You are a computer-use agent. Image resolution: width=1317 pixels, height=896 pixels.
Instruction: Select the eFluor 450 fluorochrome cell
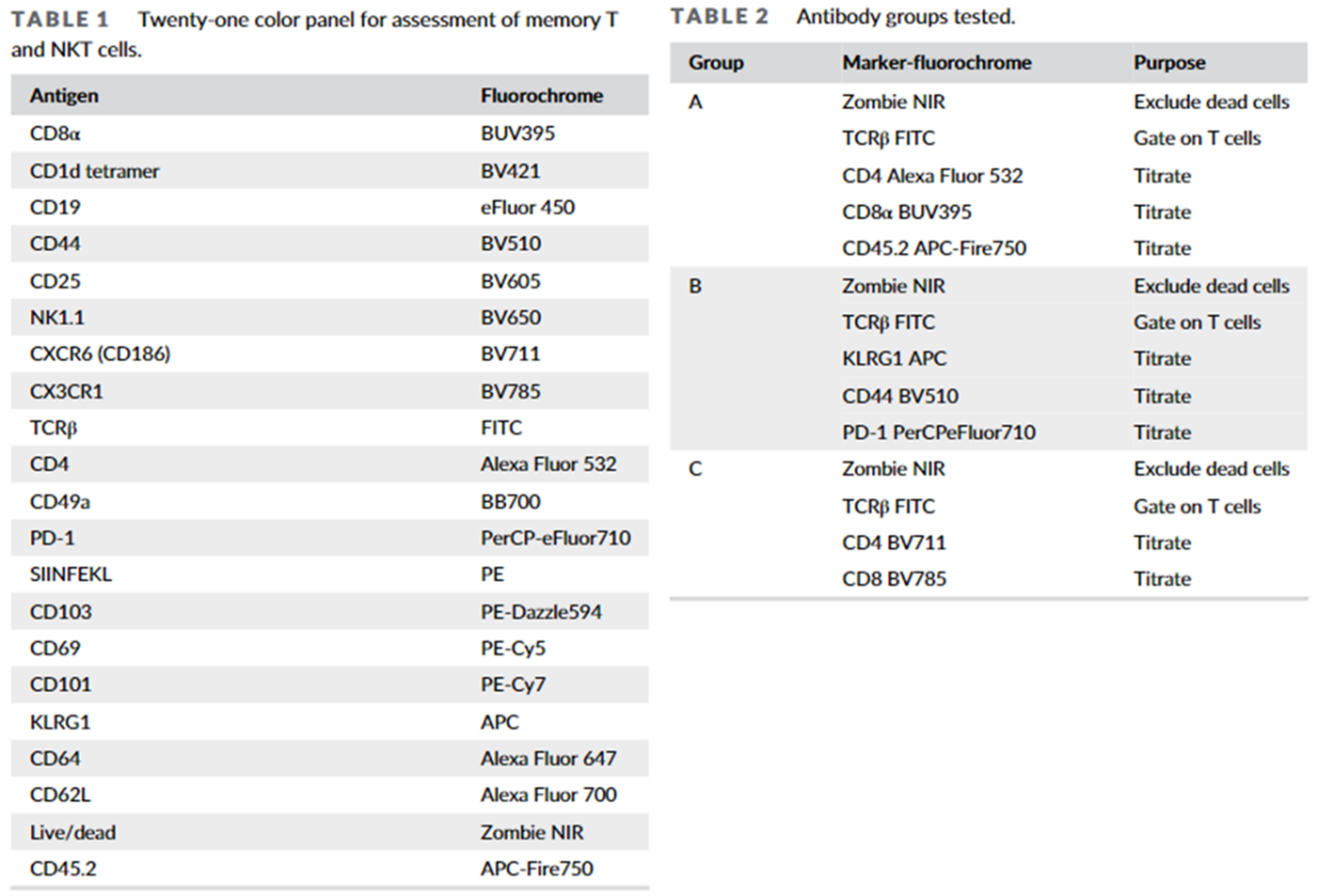click(x=527, y=207)
